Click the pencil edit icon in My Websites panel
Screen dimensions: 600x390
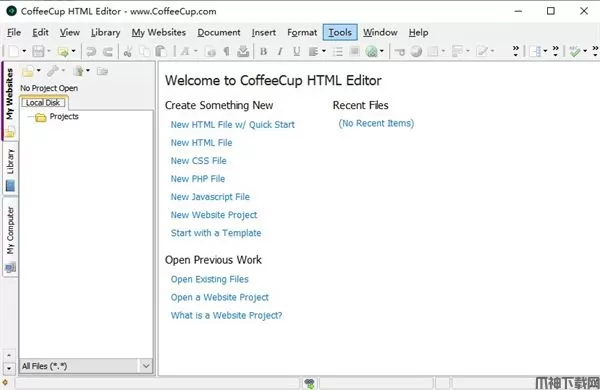coord(53,71)
